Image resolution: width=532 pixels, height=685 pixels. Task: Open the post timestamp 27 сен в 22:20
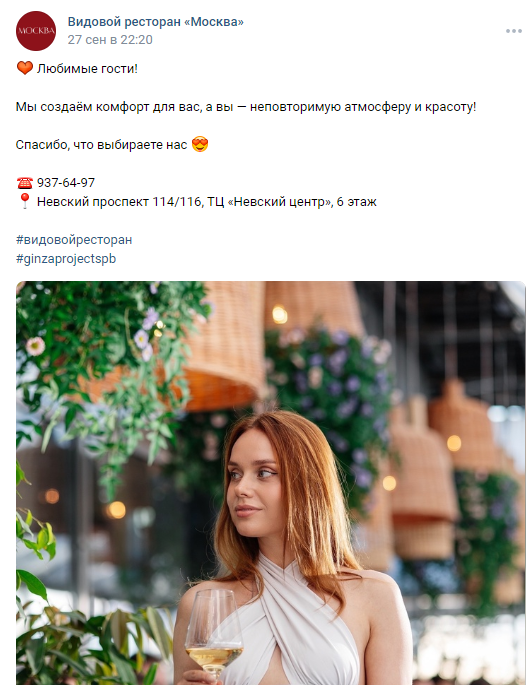tap(110, 40)
